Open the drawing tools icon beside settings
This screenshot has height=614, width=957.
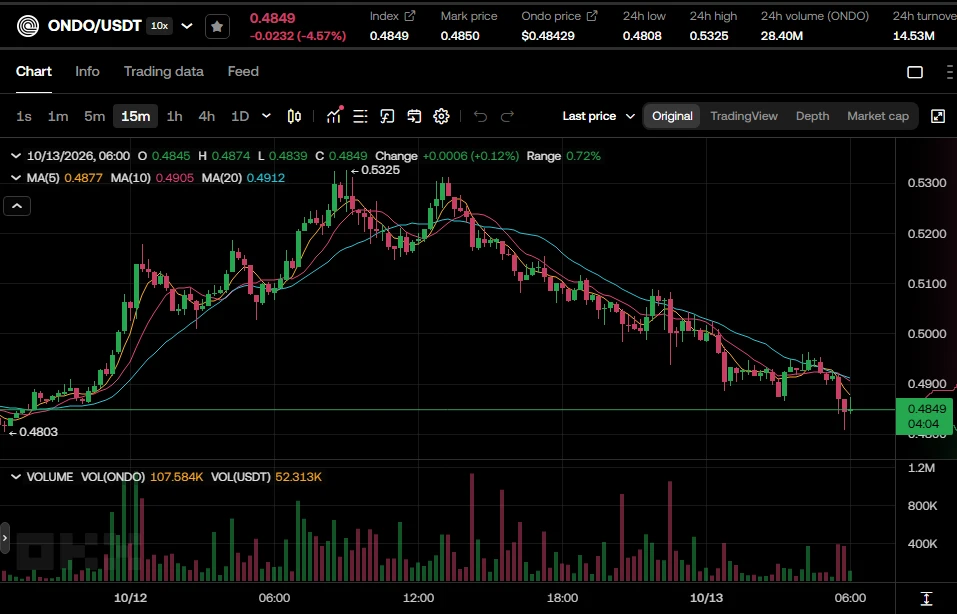tap(414, 116)
